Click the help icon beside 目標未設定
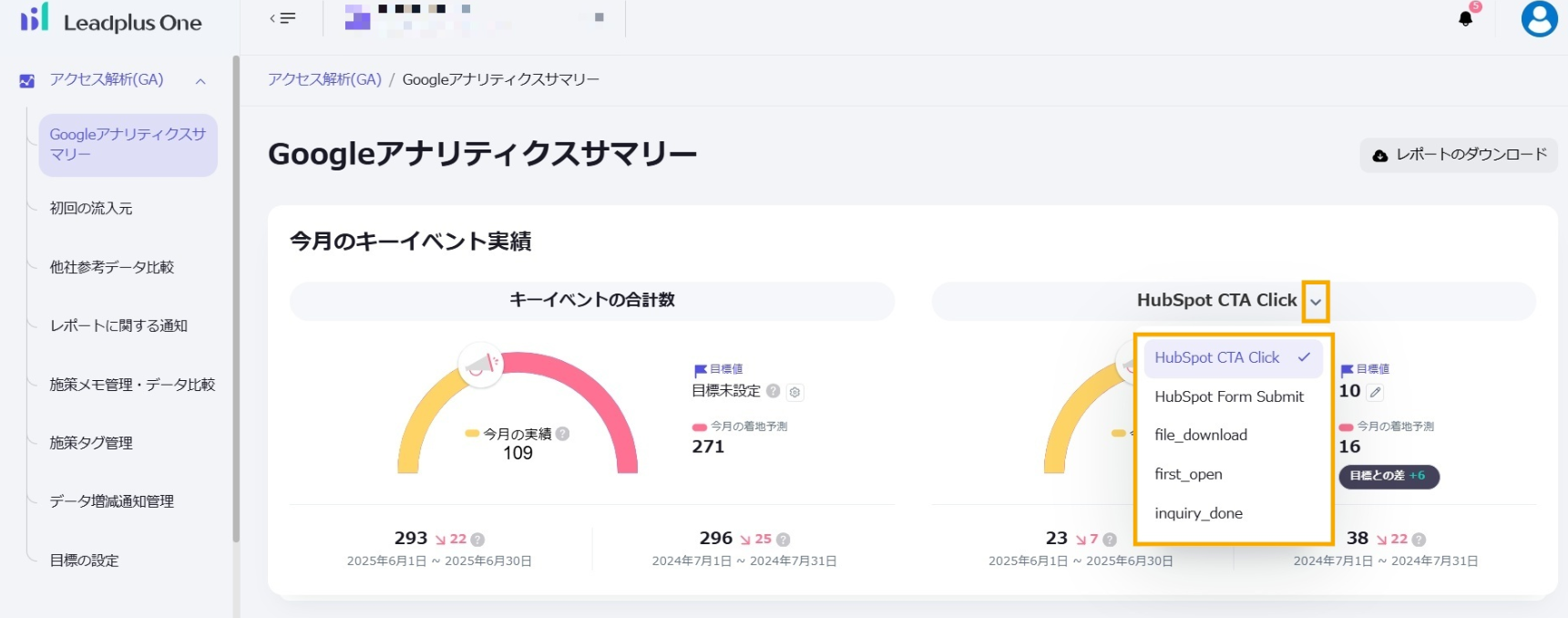This screenshot has height=618, width=1568. click(773, 391)
